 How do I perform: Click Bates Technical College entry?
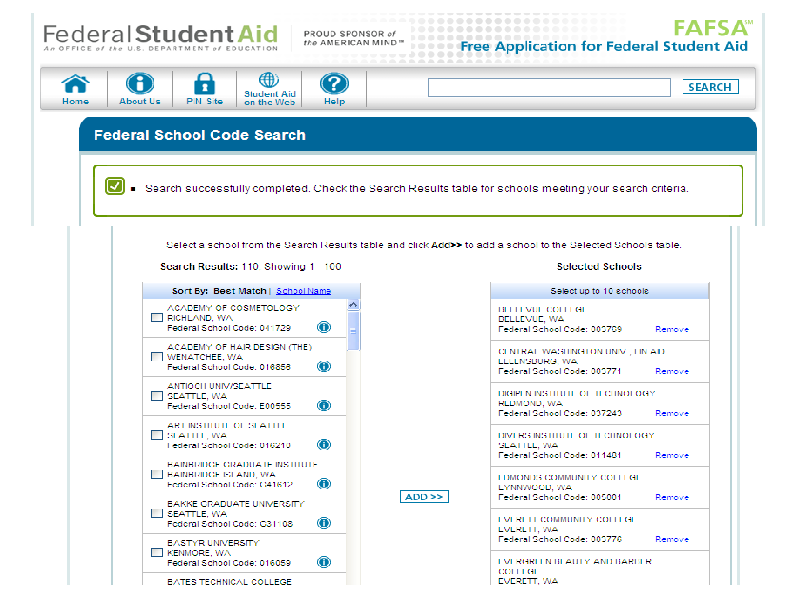(x=229, y=582)
